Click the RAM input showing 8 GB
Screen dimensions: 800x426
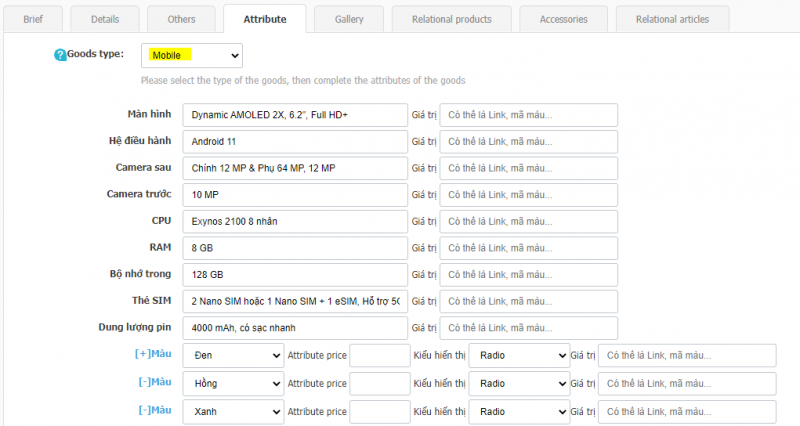point(296,247)
